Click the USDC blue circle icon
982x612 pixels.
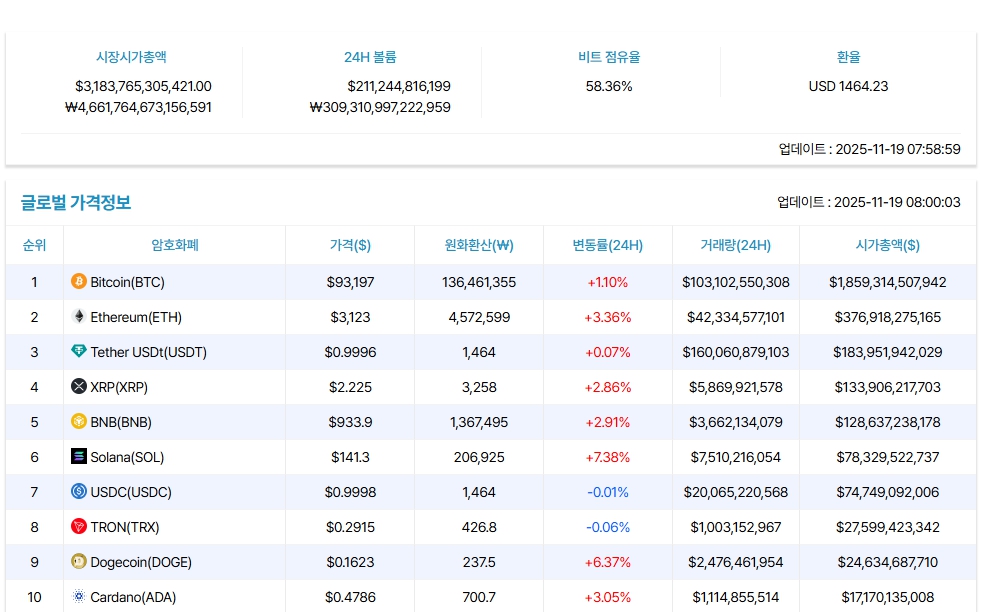pyautogui.click(x=79, y=492)
